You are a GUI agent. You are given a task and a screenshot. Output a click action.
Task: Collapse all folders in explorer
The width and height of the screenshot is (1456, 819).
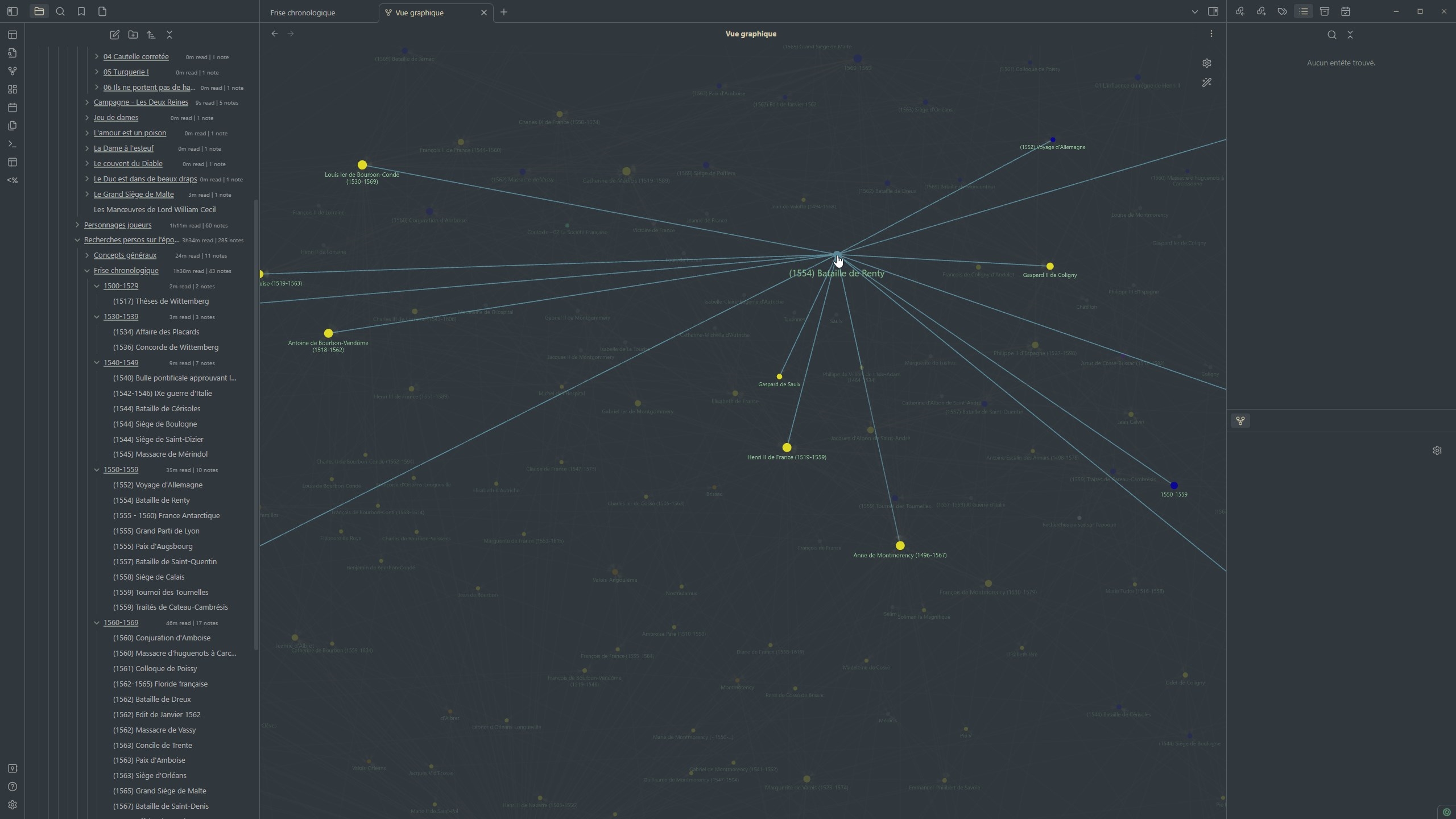[x=169, y=35]
